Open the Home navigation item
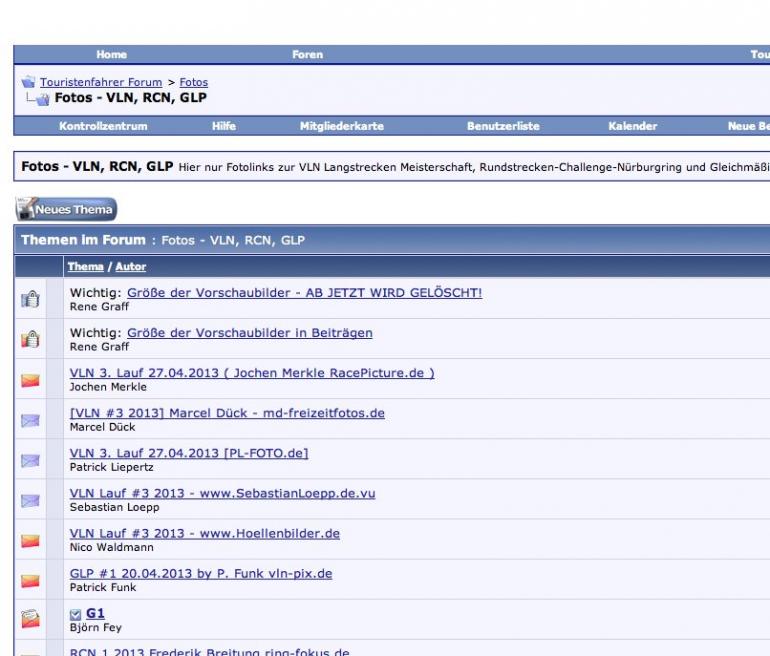This screenshot has width=770, height=656. tap(112, 54)
